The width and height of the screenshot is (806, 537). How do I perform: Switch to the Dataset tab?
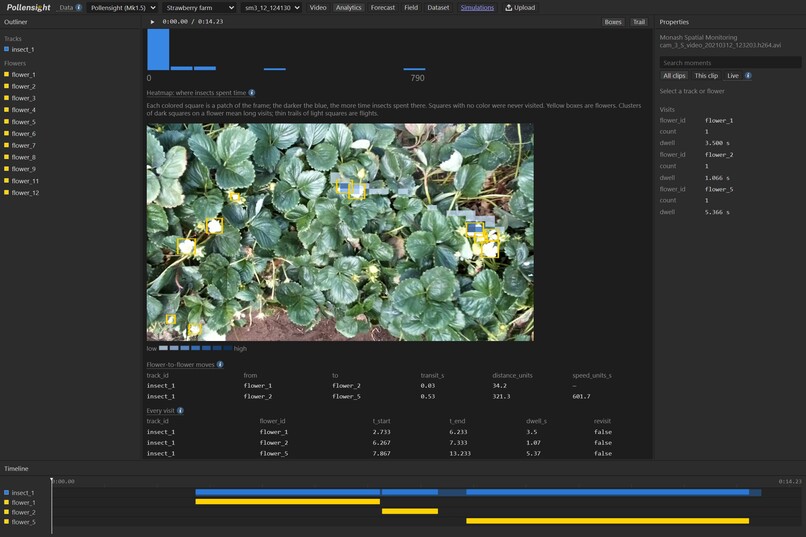(x=438, y=8)
